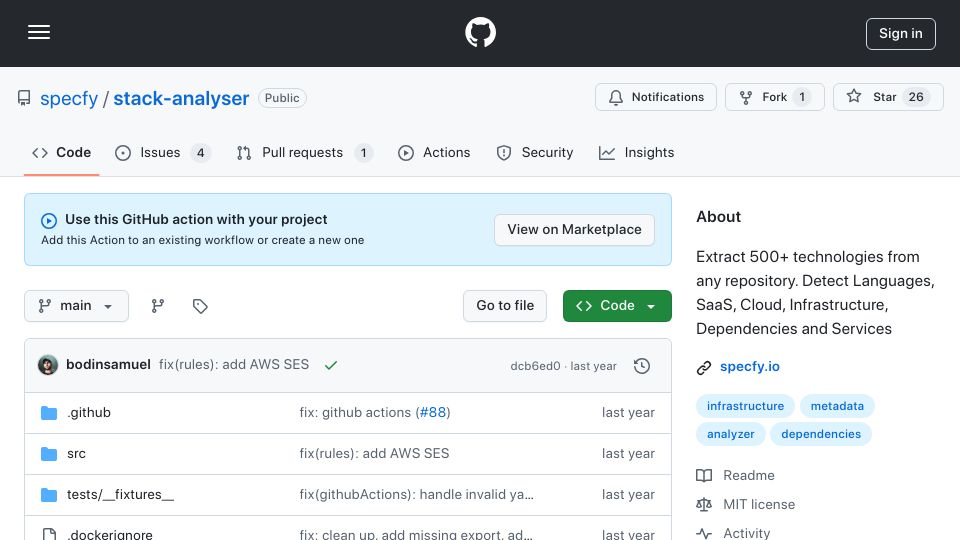Open bodinsamuel's avatar
The width and height of the screenshot is (960, 540).
pyautogui.click(x=48, y=365)
